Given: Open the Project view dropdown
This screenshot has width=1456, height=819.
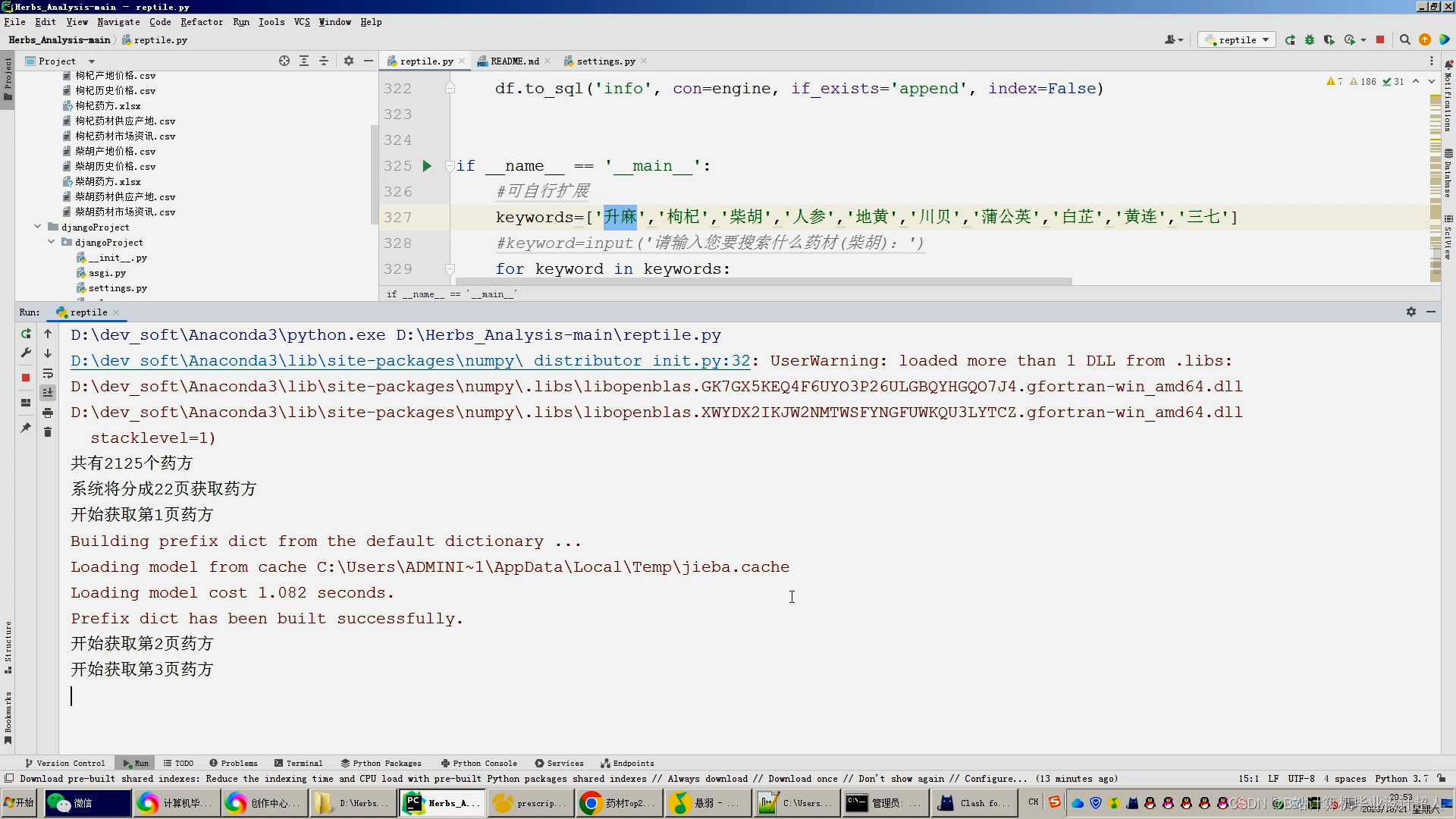Looking at the screenshot, I should 92,61.
